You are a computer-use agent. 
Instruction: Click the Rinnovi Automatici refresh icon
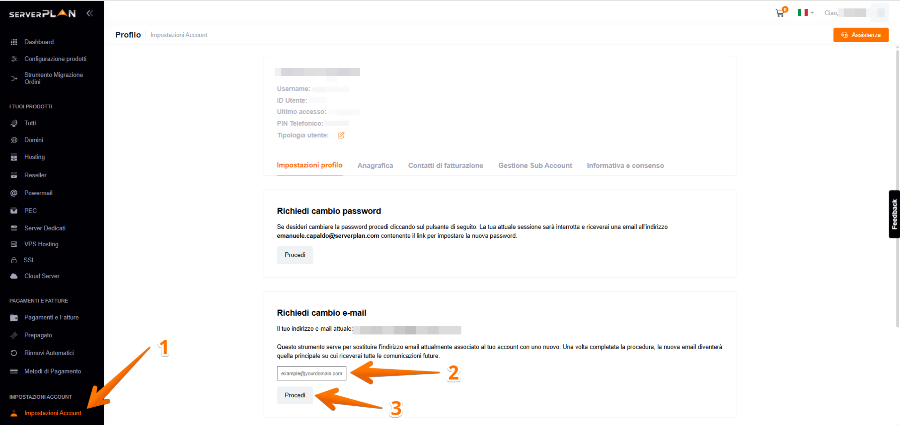click(14, 353)
